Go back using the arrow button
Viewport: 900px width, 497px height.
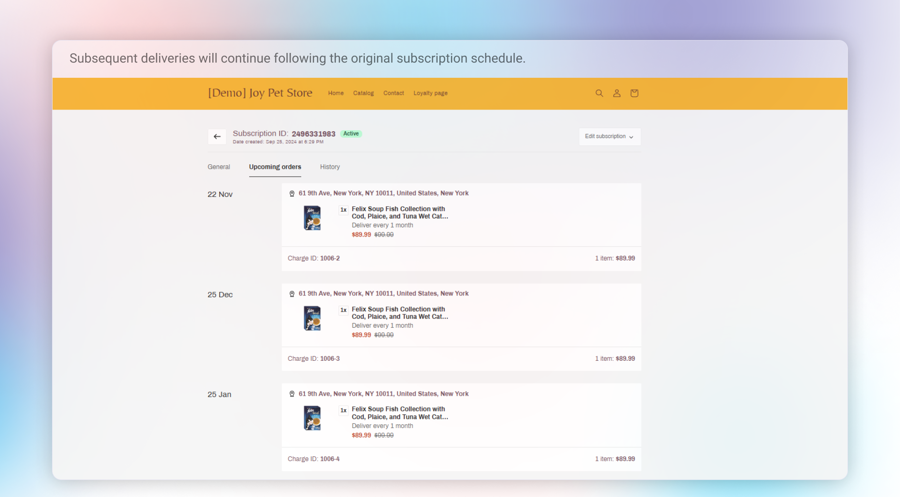(217, 137)
